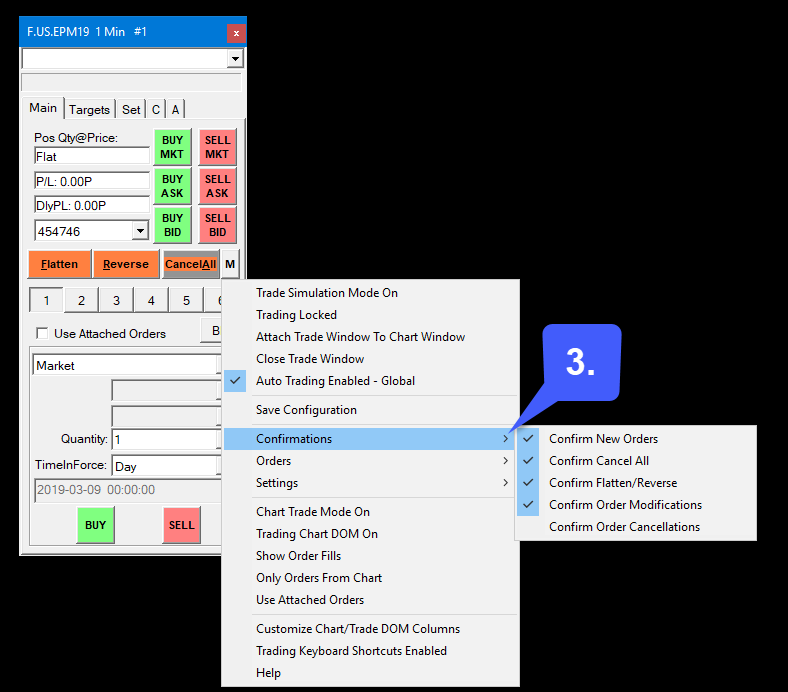This screenshot has height=692, width=788.
Task: Select quantity preset button 5
Action: (x=186, y=301)
